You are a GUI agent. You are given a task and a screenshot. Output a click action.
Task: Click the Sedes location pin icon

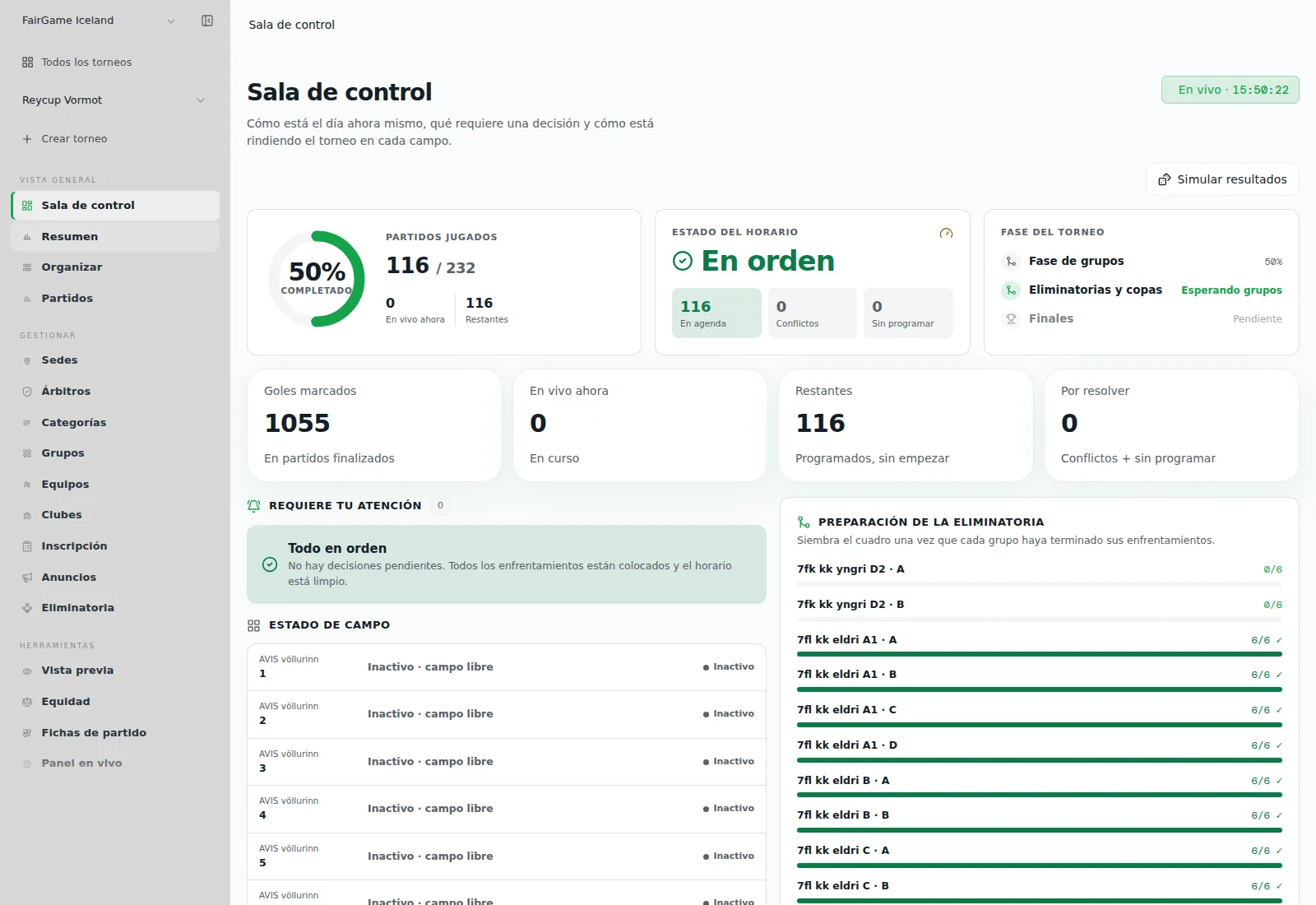click(27, 360)
